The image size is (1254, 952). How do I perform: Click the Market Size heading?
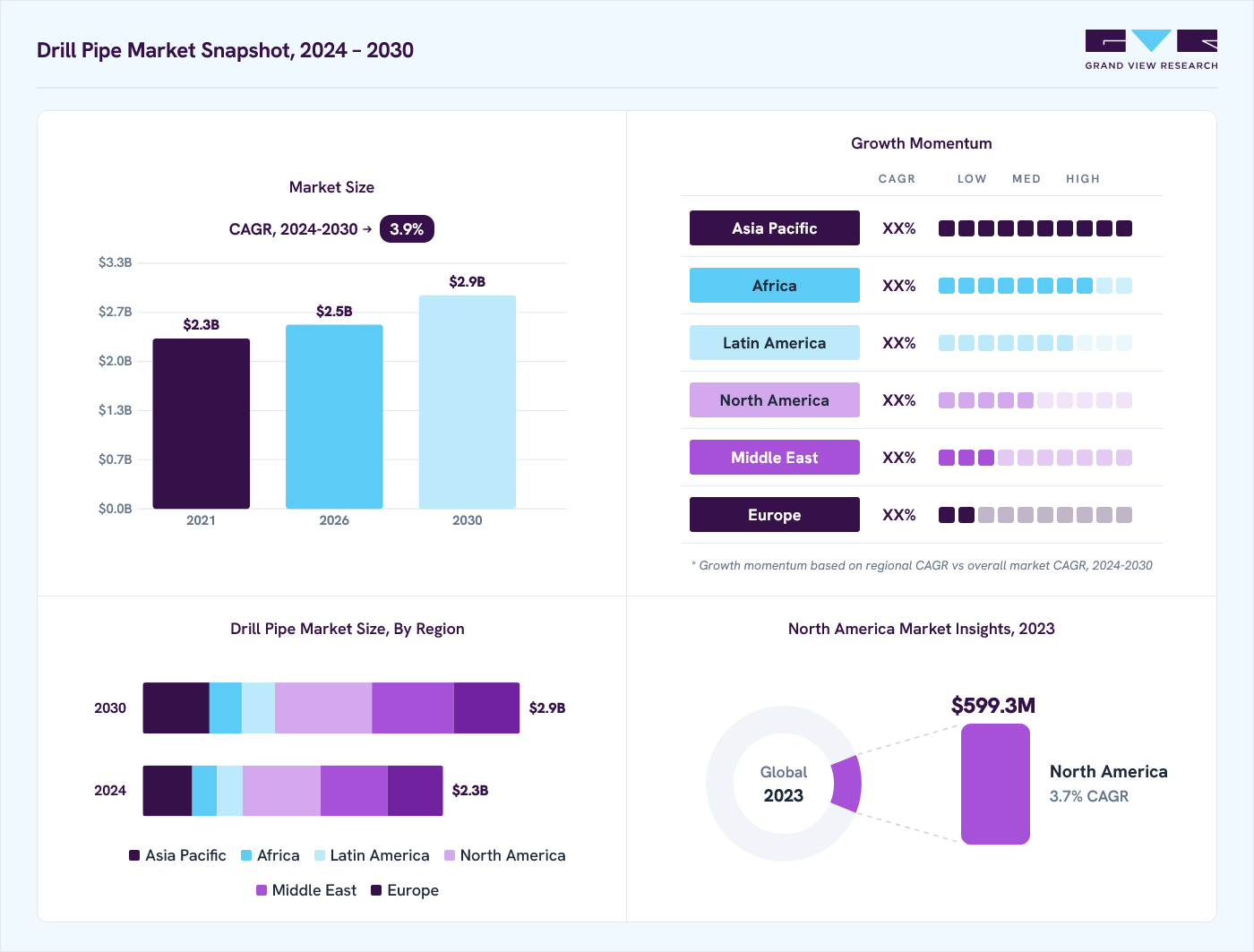click(331, 187)
